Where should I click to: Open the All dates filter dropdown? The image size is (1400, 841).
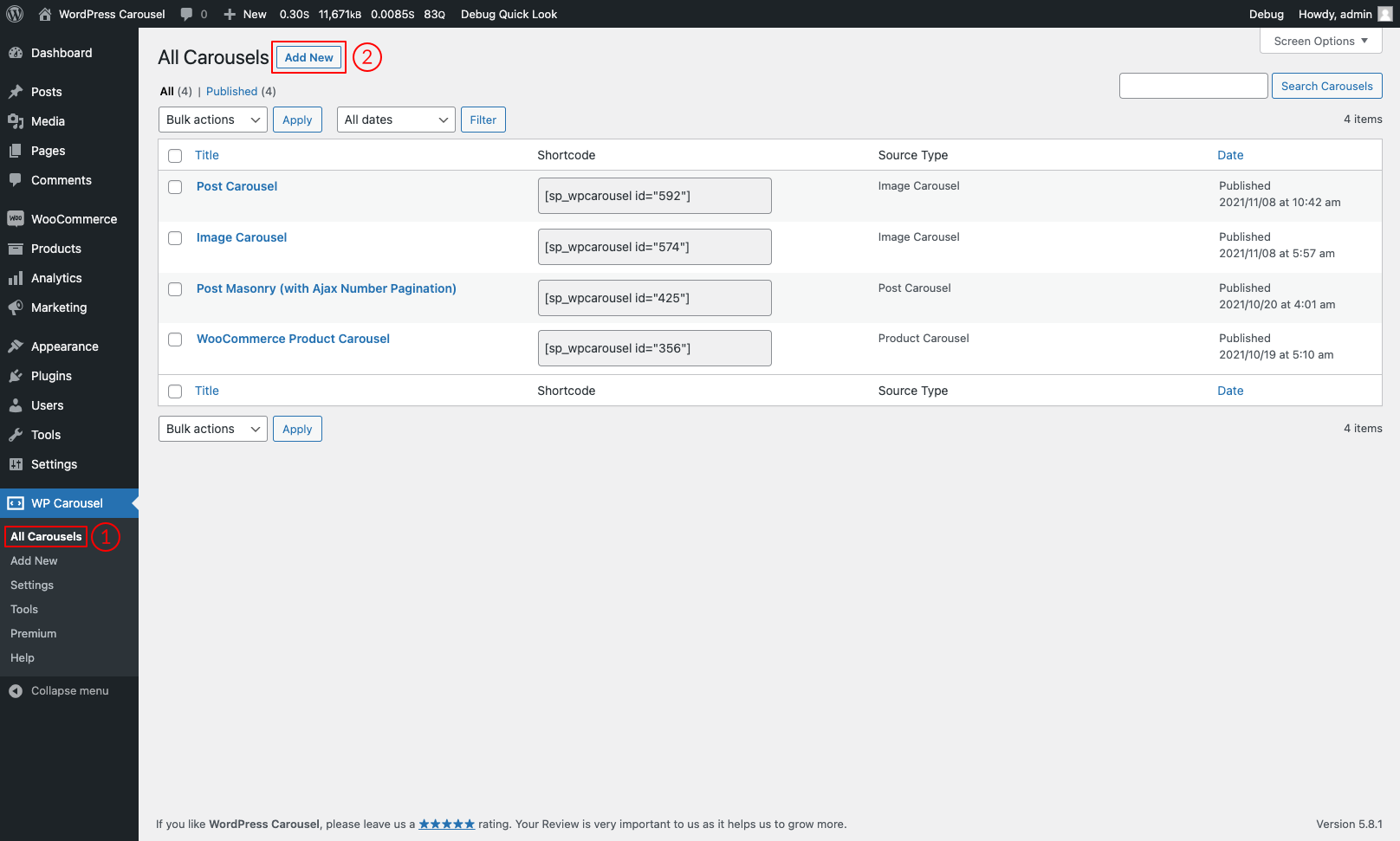click(x=396, y=120)
